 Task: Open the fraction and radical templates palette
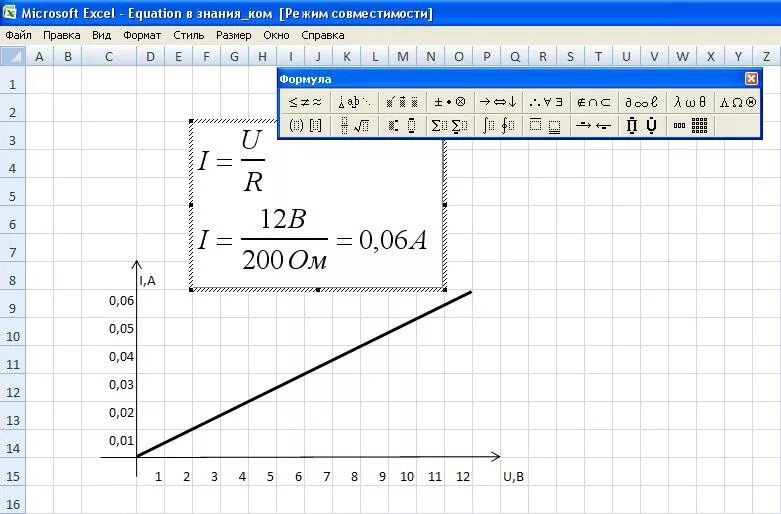pyautogui.click(x=354, y=126)
